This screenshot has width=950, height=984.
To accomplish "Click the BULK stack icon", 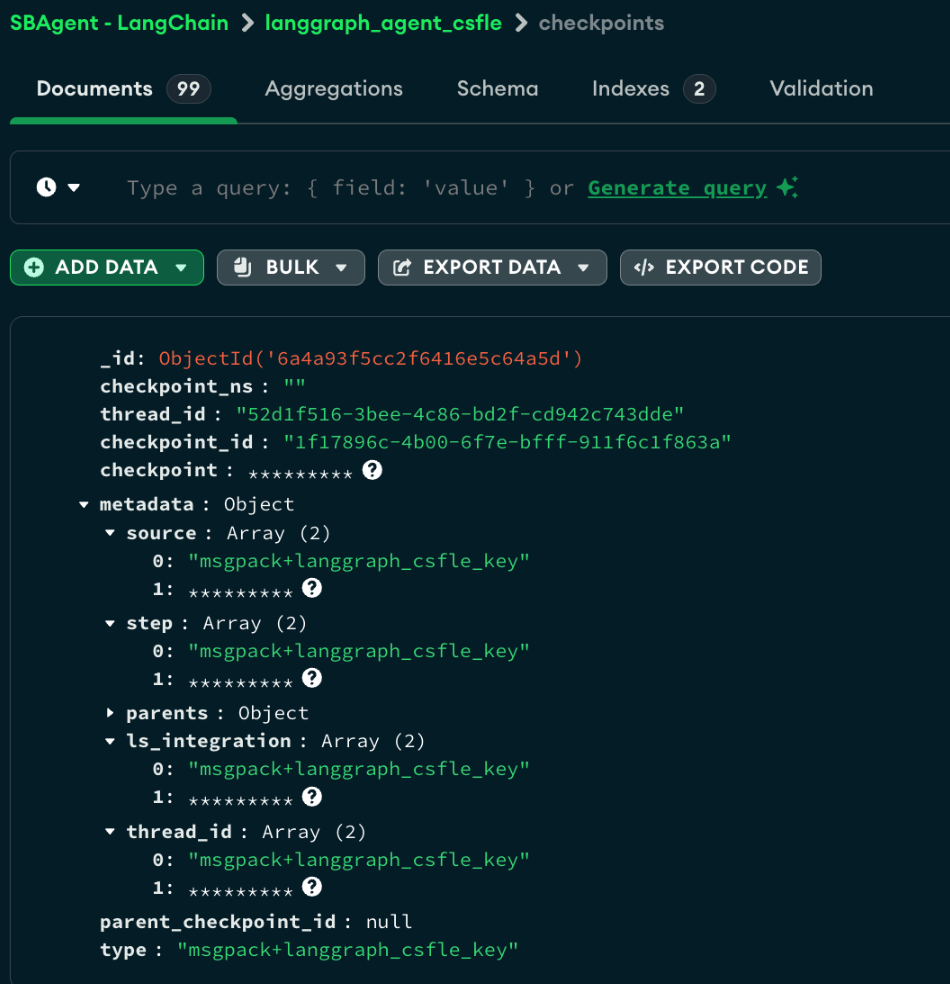I will pyautogui.click(x=242, y=267).
